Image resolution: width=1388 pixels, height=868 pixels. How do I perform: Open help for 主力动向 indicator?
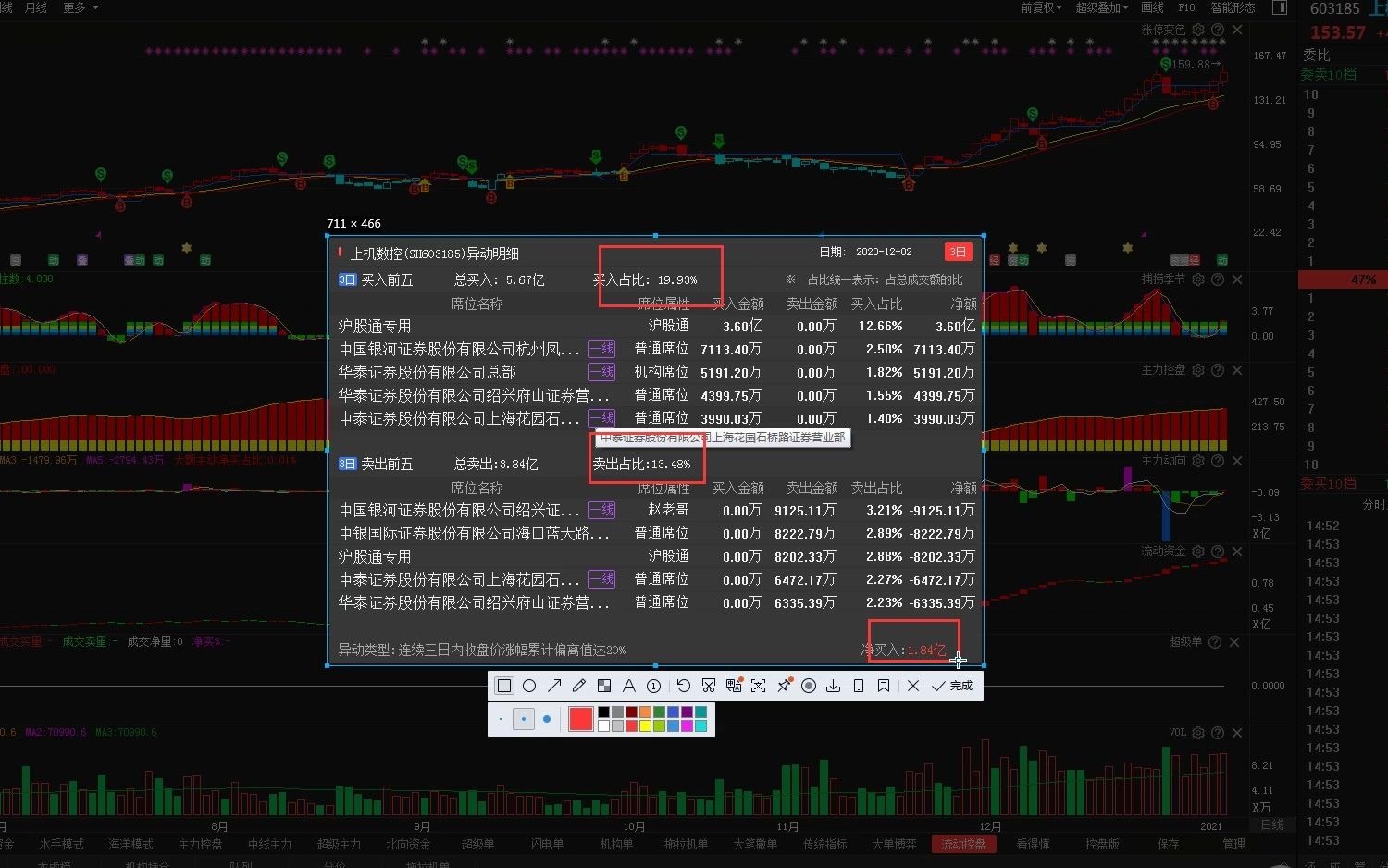pyautogui.click(x=1218, y=461)
